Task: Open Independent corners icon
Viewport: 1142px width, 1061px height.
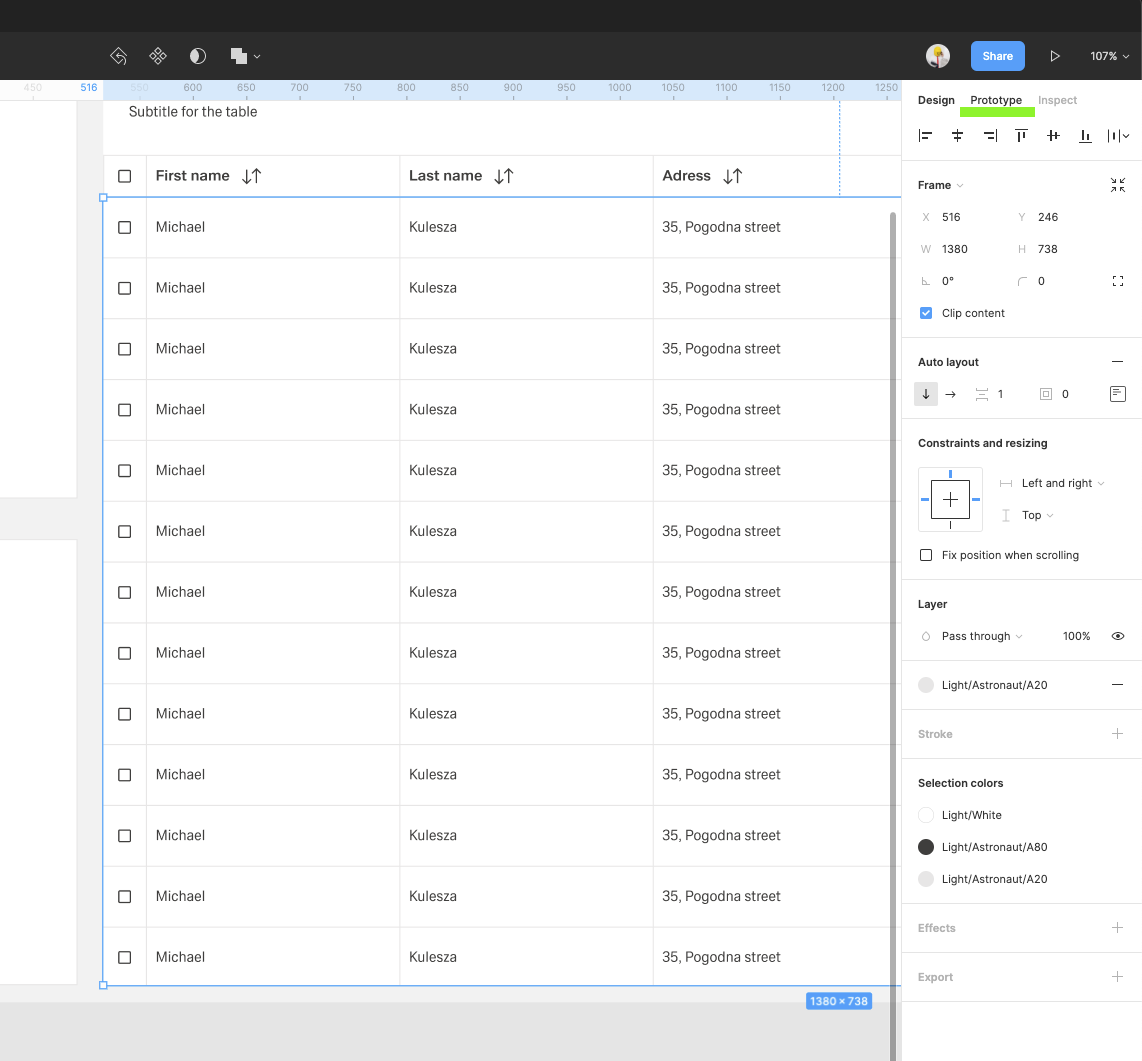Action: [1117, 281]
